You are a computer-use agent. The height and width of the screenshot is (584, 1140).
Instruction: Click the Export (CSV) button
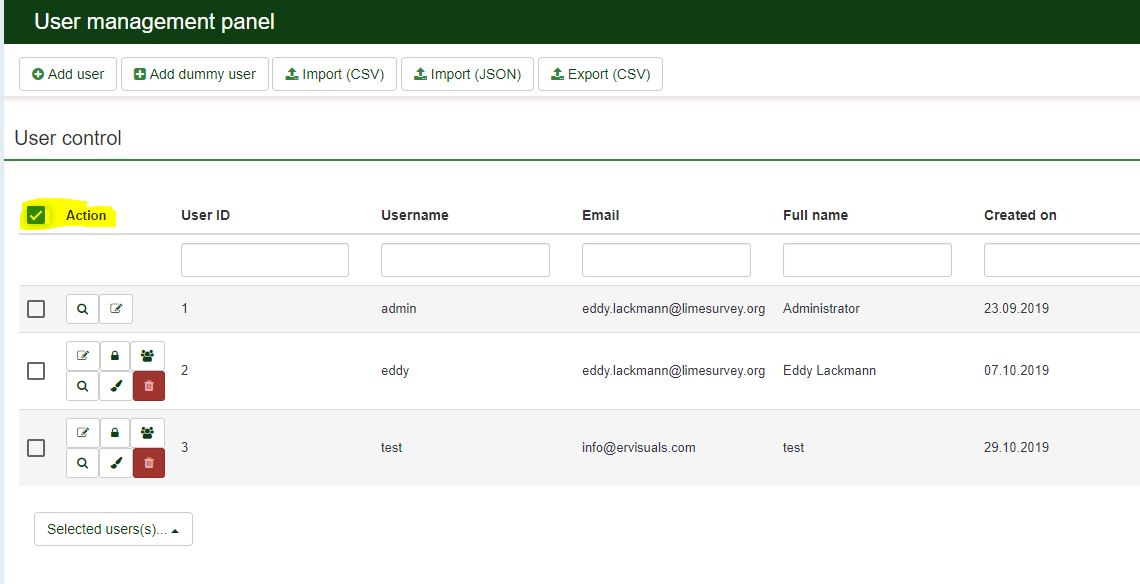600,74
